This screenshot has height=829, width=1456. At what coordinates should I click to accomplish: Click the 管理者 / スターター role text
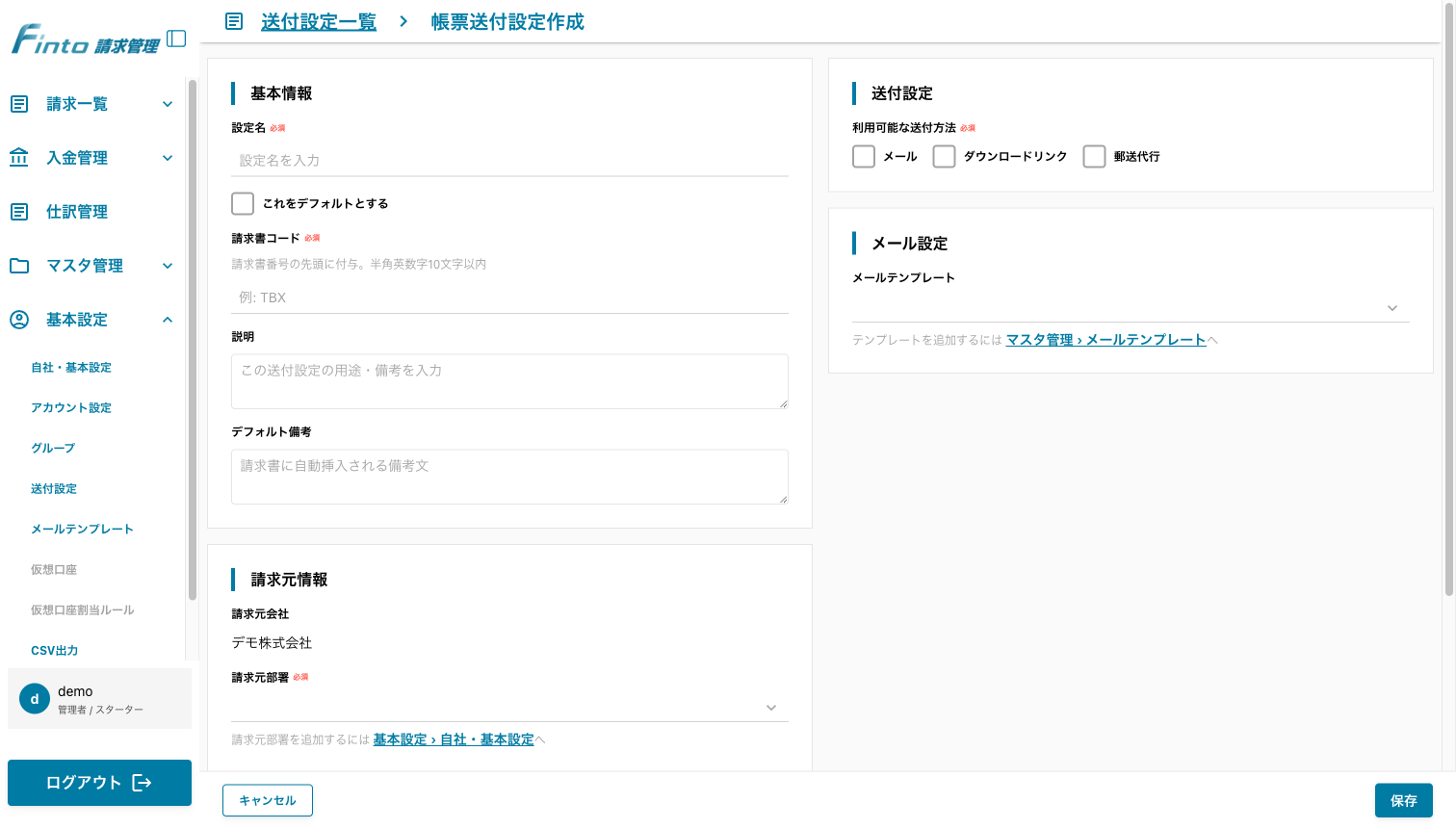(x=100, y=710)
